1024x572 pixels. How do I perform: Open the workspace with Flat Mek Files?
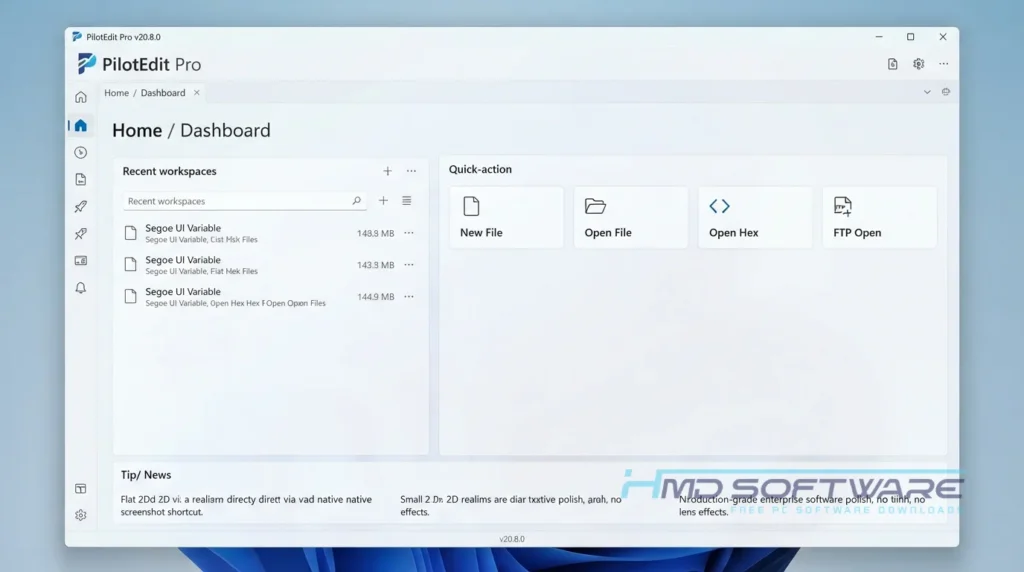click(x=270, y=264)
